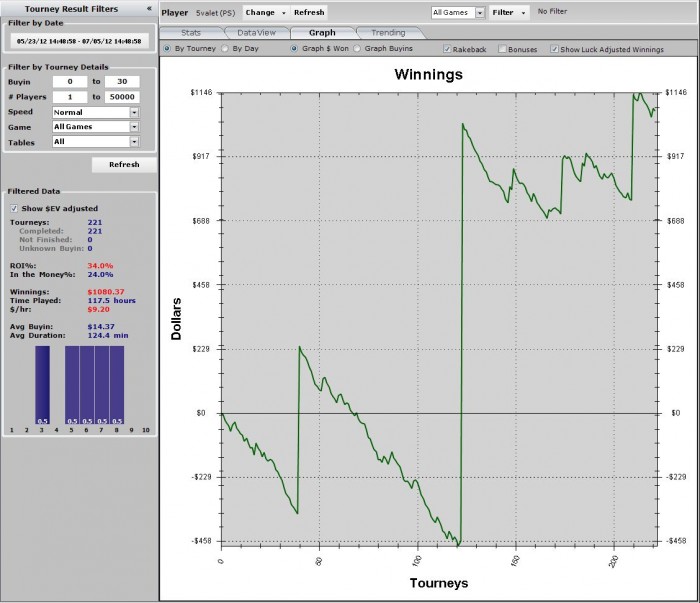
Task: Click the maximum Buyin field showing 30
Action: 122,82
